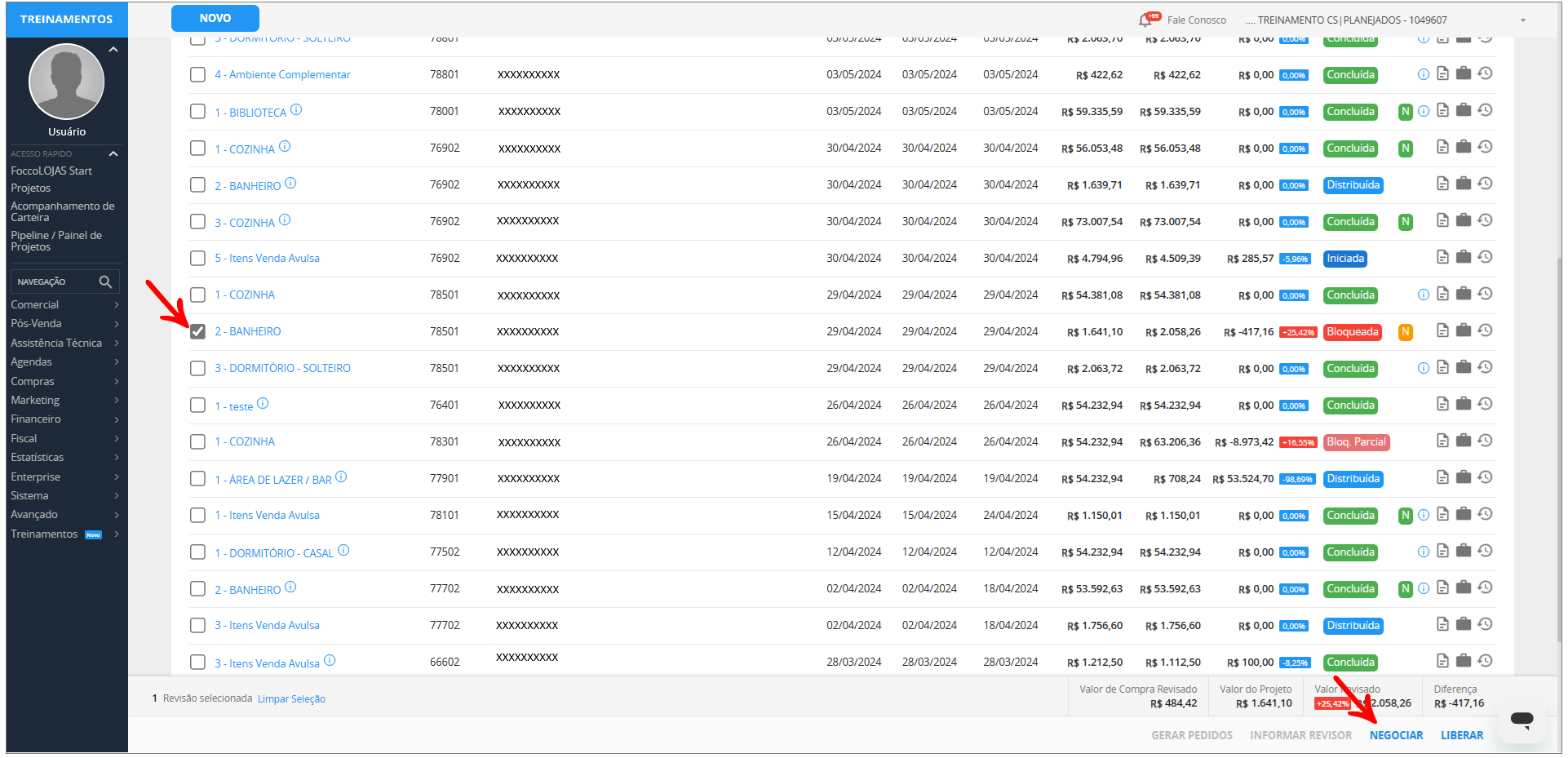Screen dimensions: 1568x758
Task: View history icon for 5 - Itens Venda Avulsa
Action: (x=1485, y=257)
